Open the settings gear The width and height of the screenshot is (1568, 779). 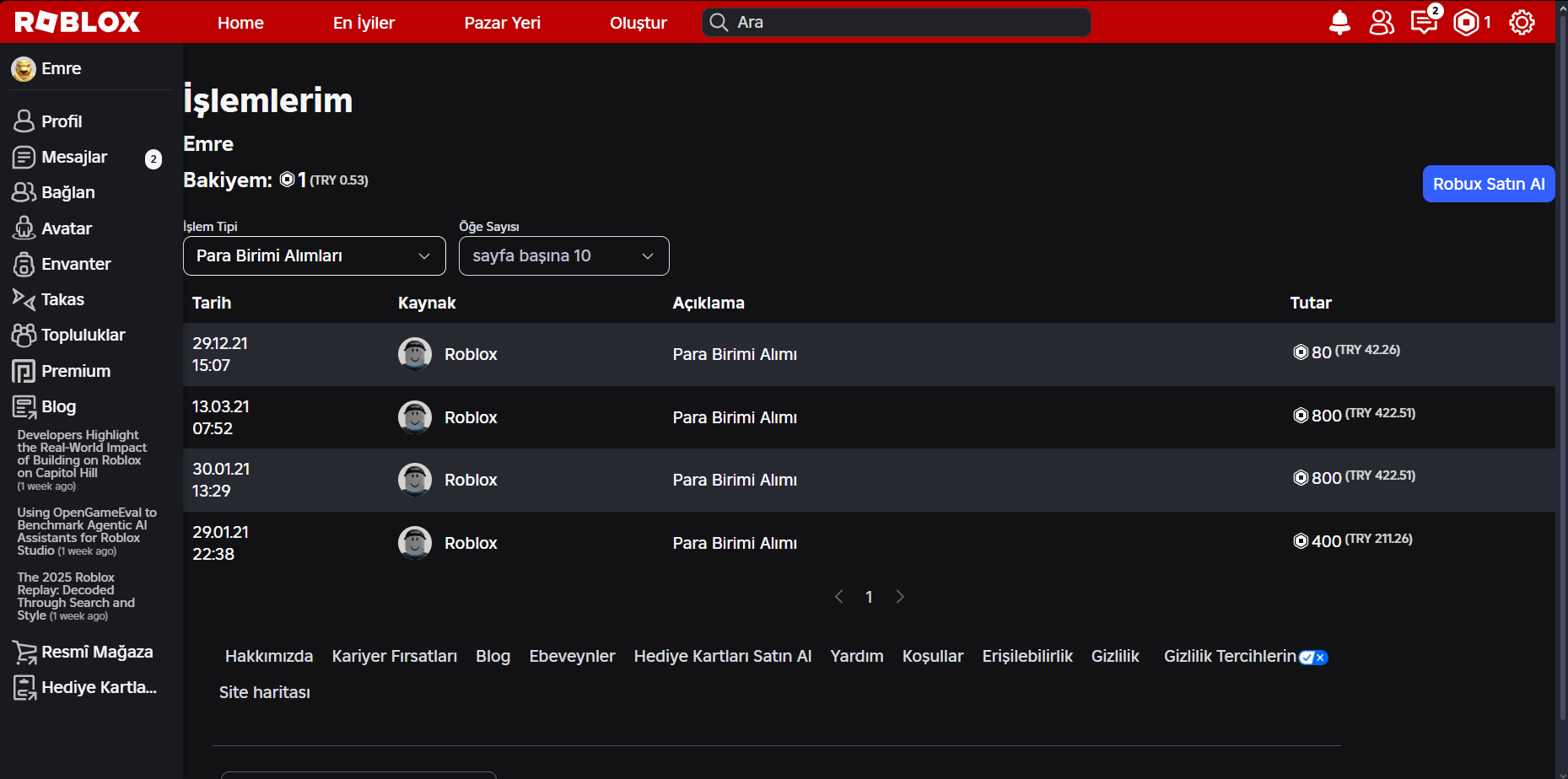1522,23
